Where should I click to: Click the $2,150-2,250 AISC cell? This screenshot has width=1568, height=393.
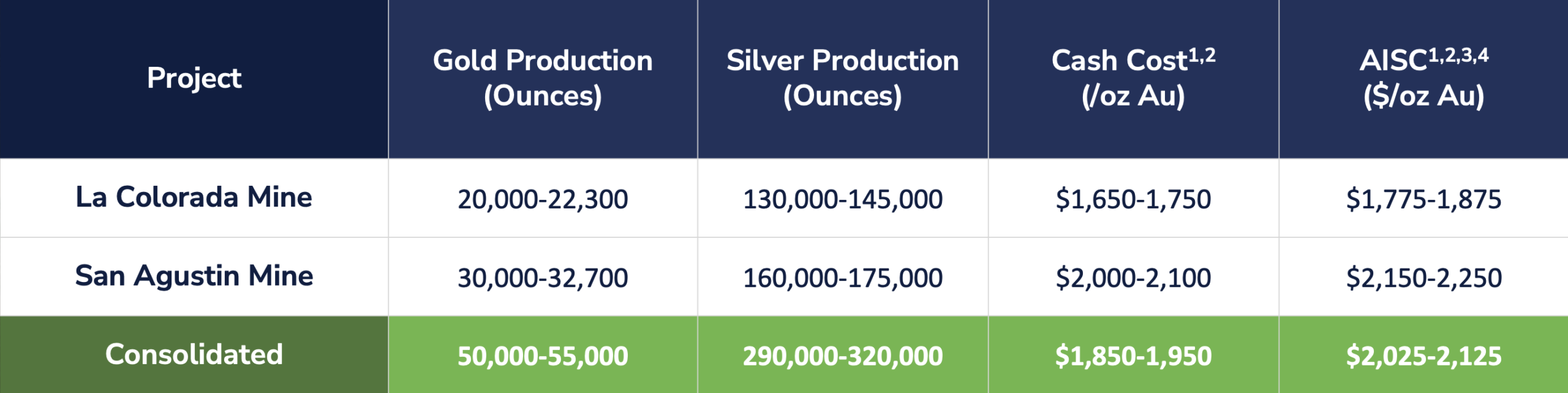tap(1423, 278)
